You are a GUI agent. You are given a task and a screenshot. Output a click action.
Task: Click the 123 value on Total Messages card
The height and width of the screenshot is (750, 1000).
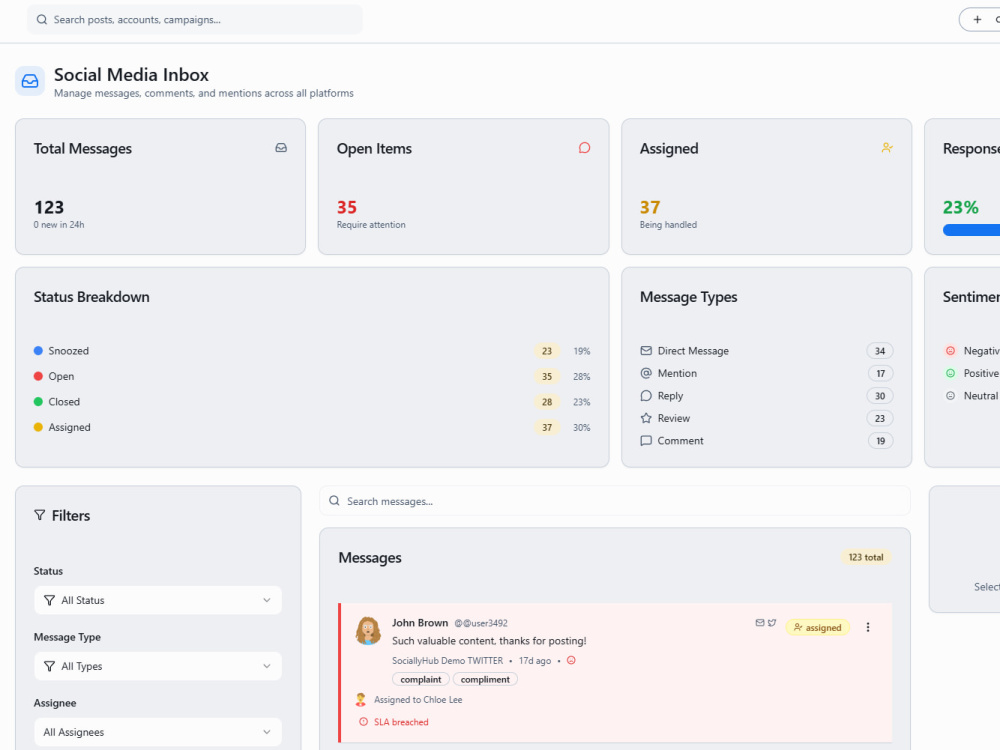[49, 207]
